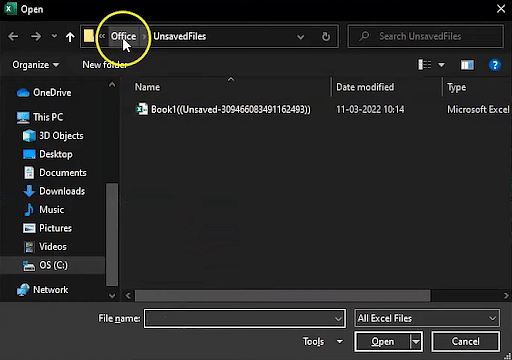Sort files by Date modified column
The height and width of the screenshot is (360, 512).
tap(365, 87)
